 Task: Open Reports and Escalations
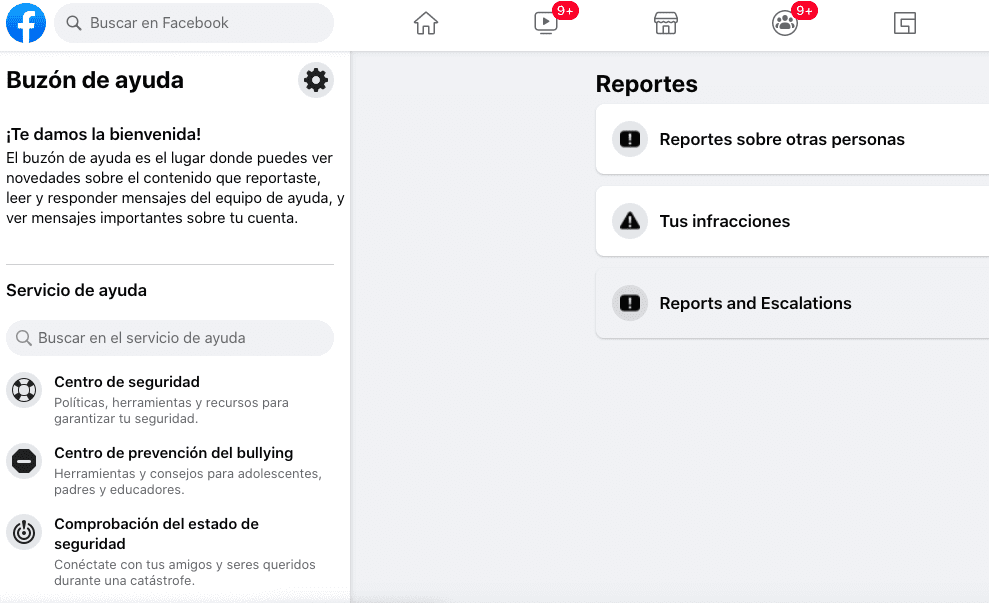click(x=792, y=303)
